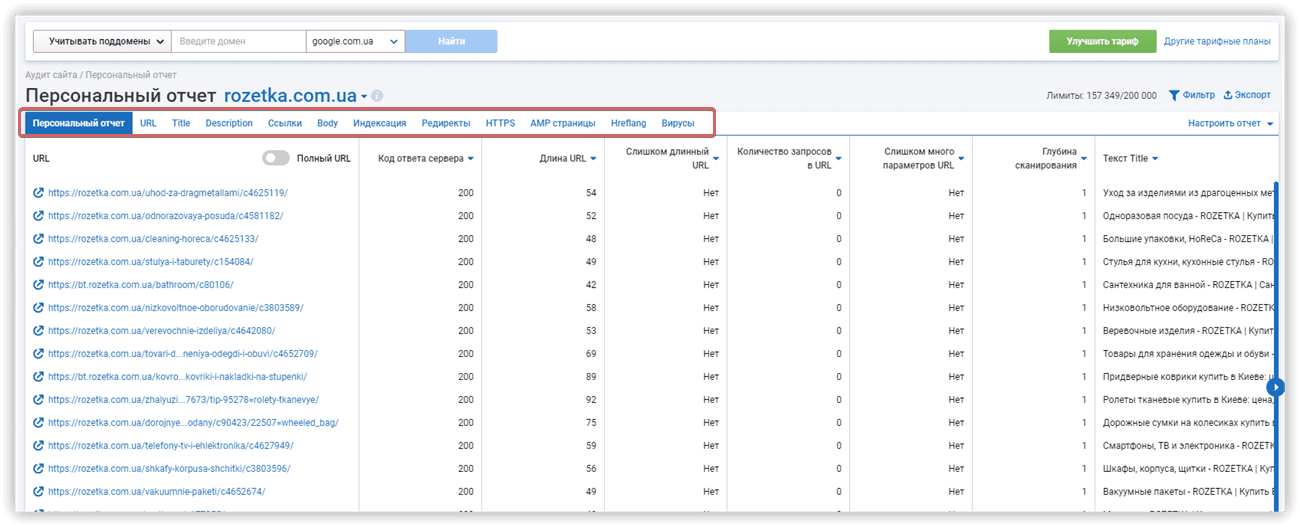Open external link icon for bathroom URL
The image size is (1300, 527).
38,284
